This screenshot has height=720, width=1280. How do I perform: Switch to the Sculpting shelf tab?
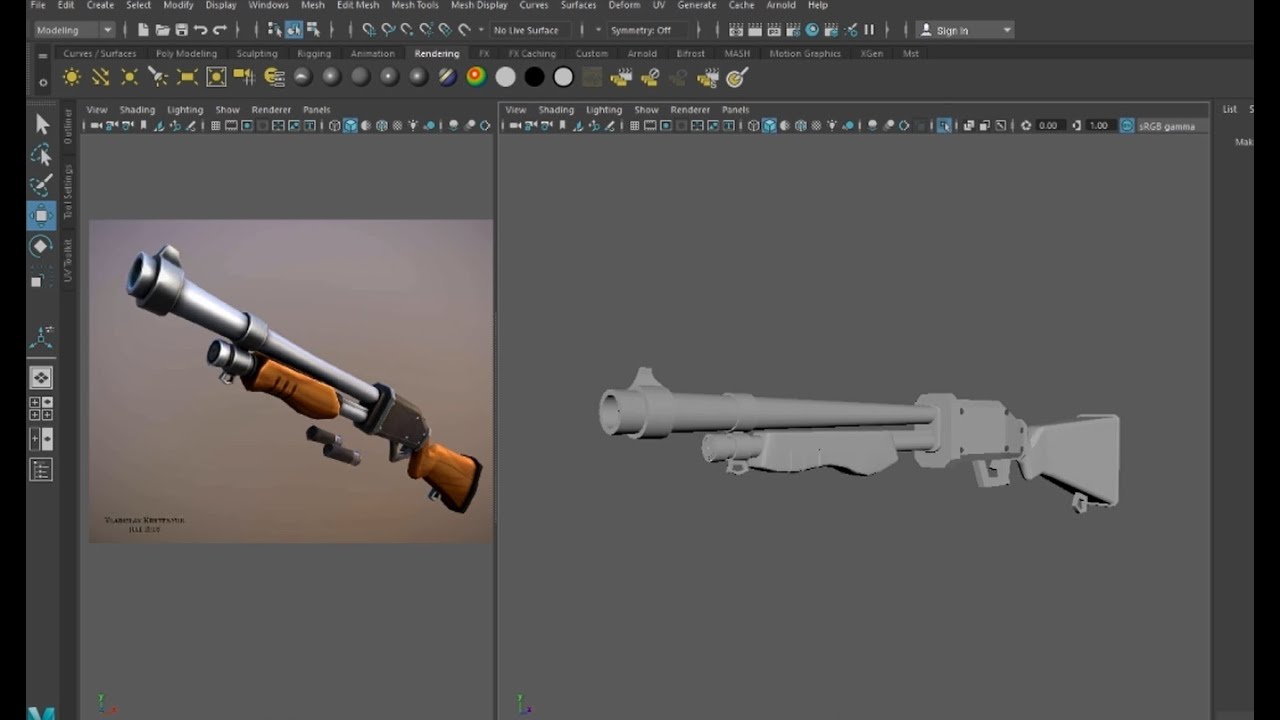point(257,53)
